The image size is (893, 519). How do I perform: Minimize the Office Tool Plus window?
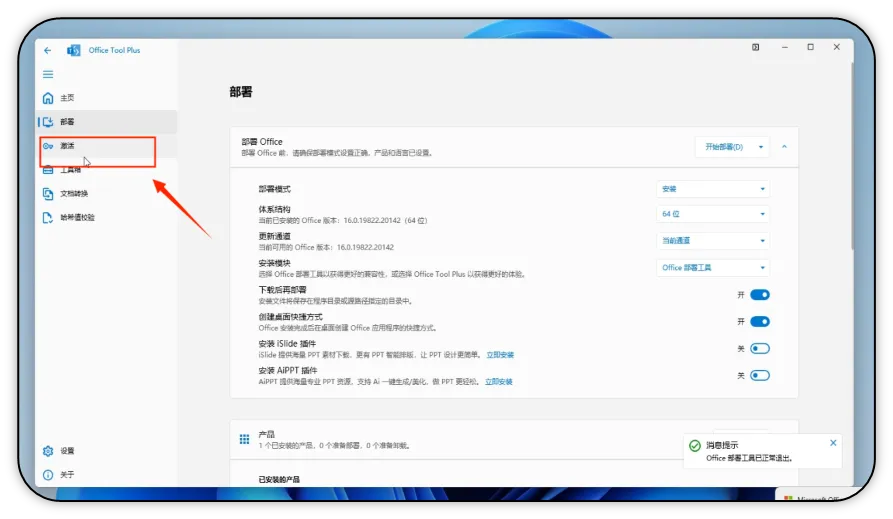[785, 47]
